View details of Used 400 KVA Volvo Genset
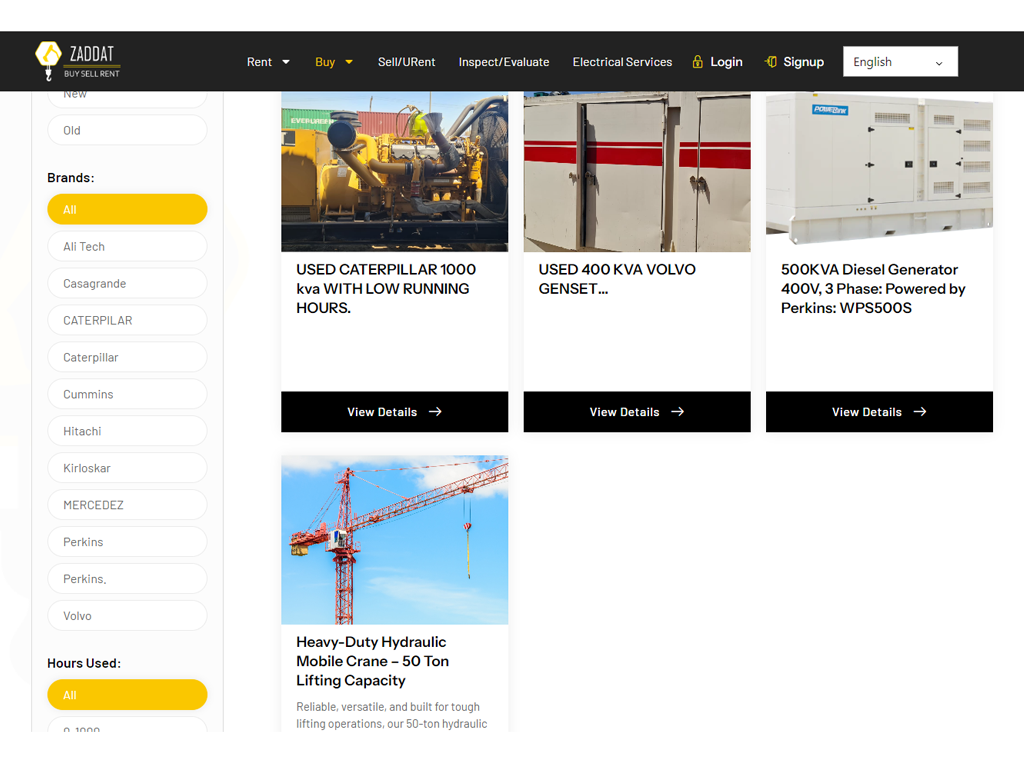1024x766 pixels. tap(637, 412)
